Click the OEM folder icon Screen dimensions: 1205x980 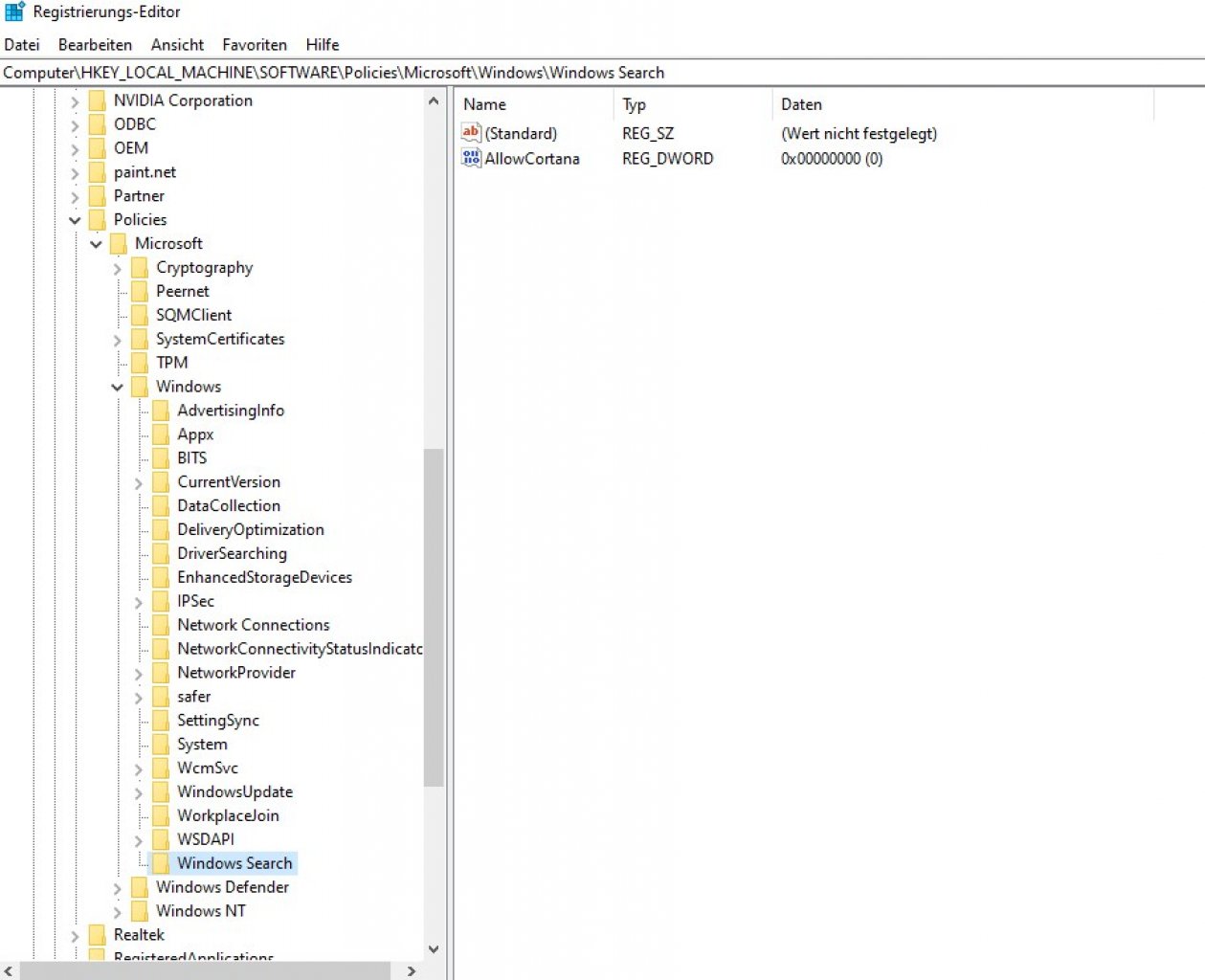coord(97,148)
